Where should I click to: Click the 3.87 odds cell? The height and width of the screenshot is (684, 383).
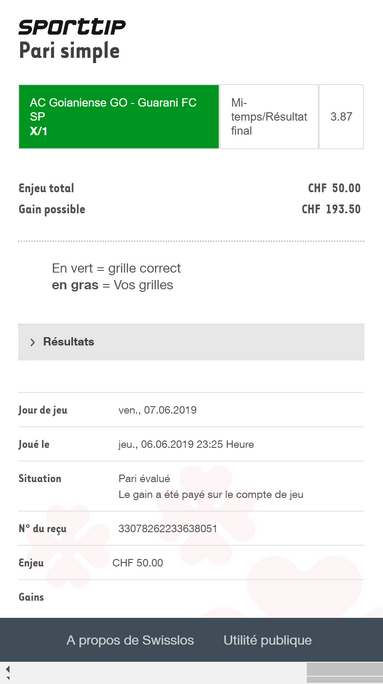tap(341, 116)
